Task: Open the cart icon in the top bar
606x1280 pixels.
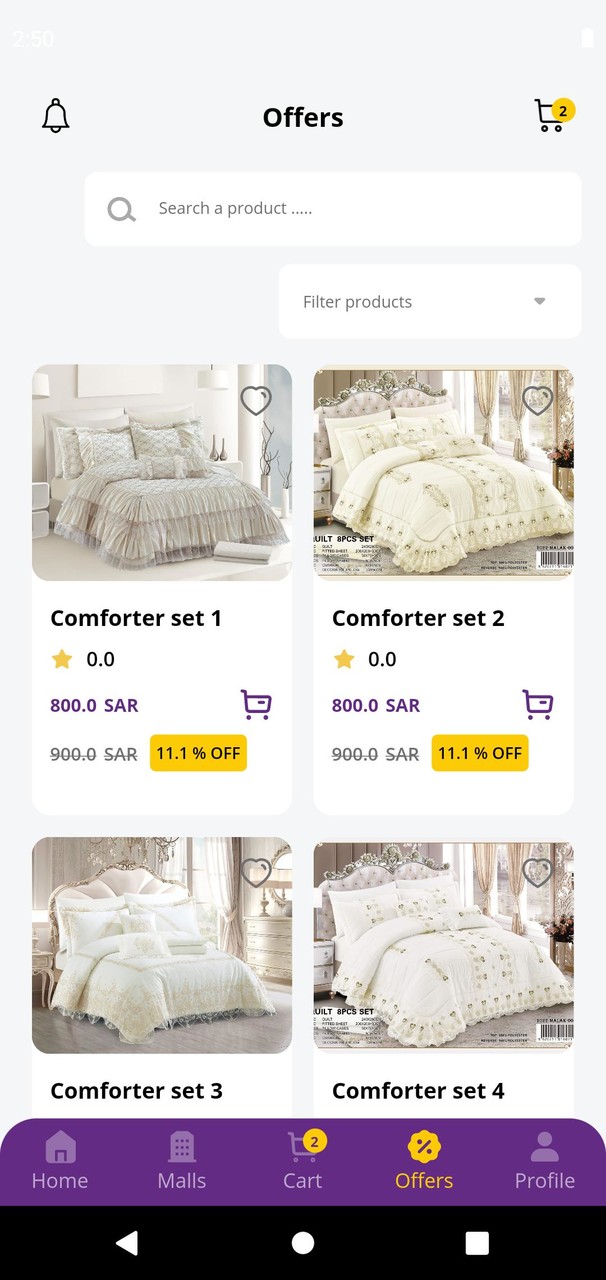Action: 549,115
